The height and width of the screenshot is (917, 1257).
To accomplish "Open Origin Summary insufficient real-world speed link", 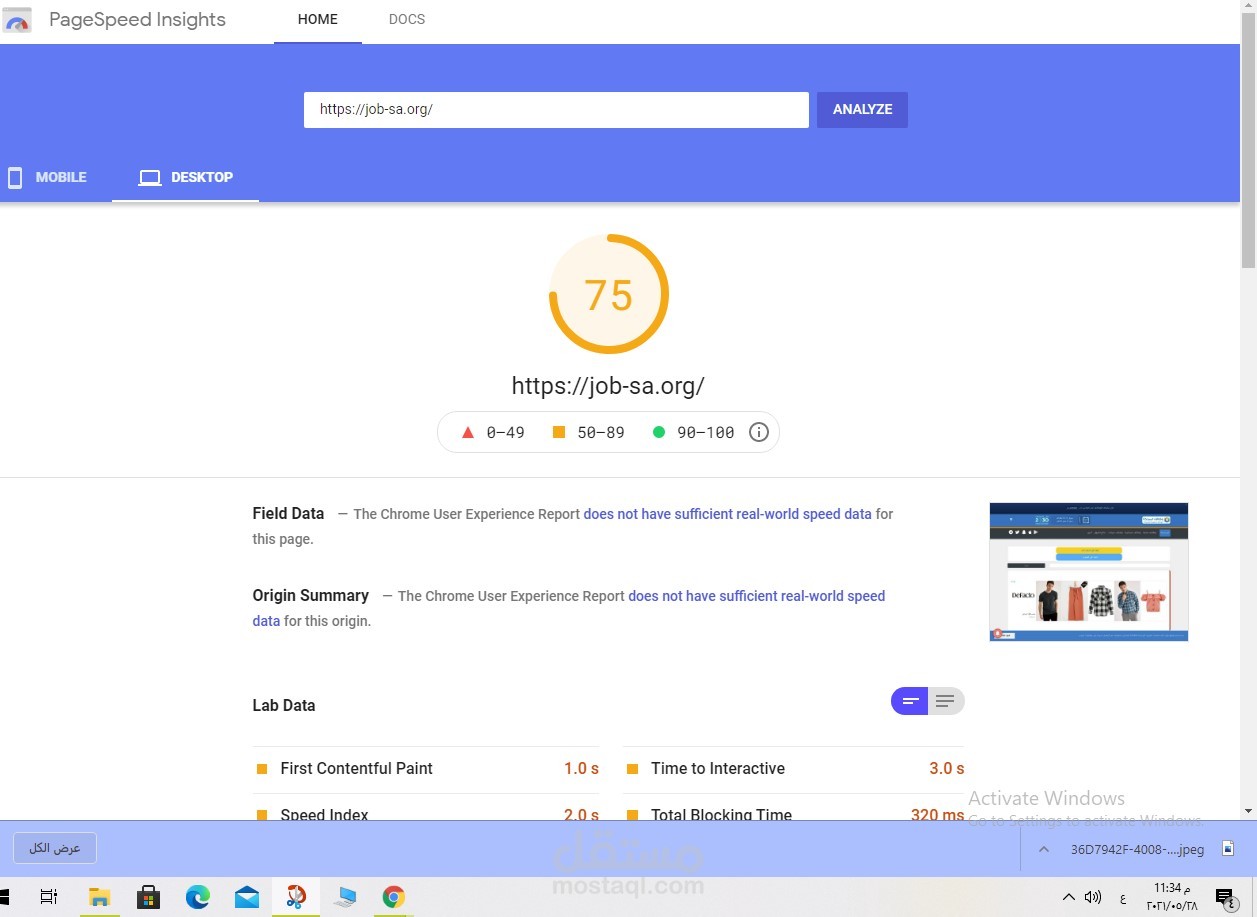I will click(757, 596).
